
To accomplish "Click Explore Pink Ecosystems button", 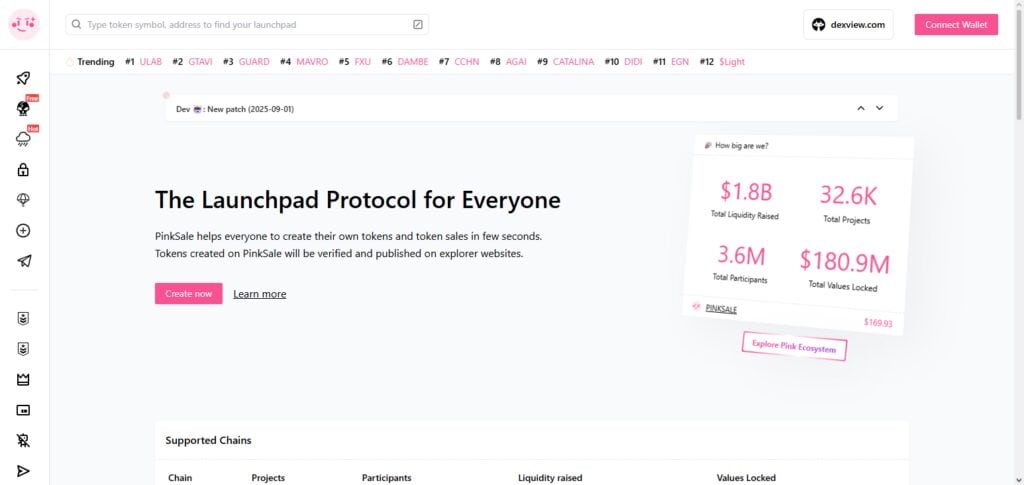I will click(794, 346).
